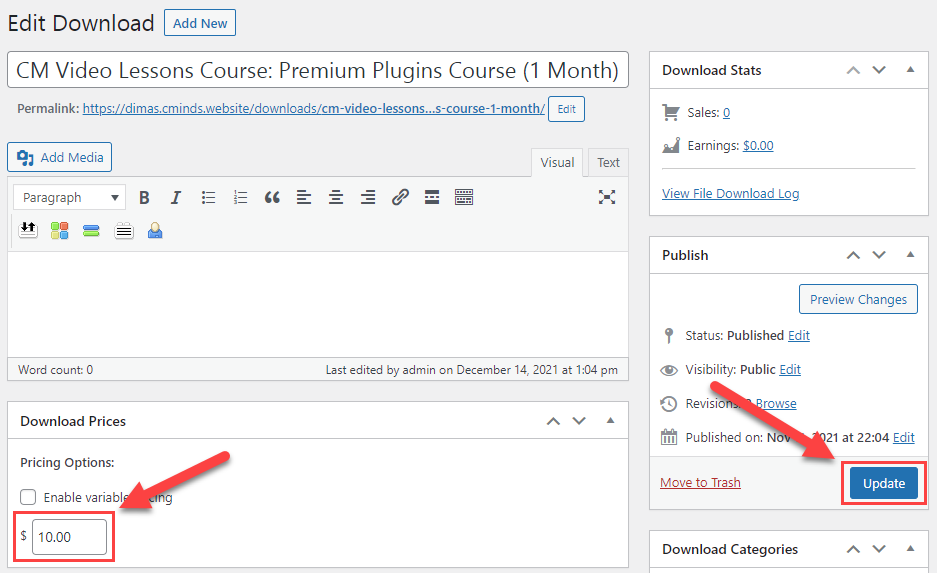The height and width of the screenshot is (573, 937).
Task: Click the shopping cart Sales icon
Action: tap(670, 112)
